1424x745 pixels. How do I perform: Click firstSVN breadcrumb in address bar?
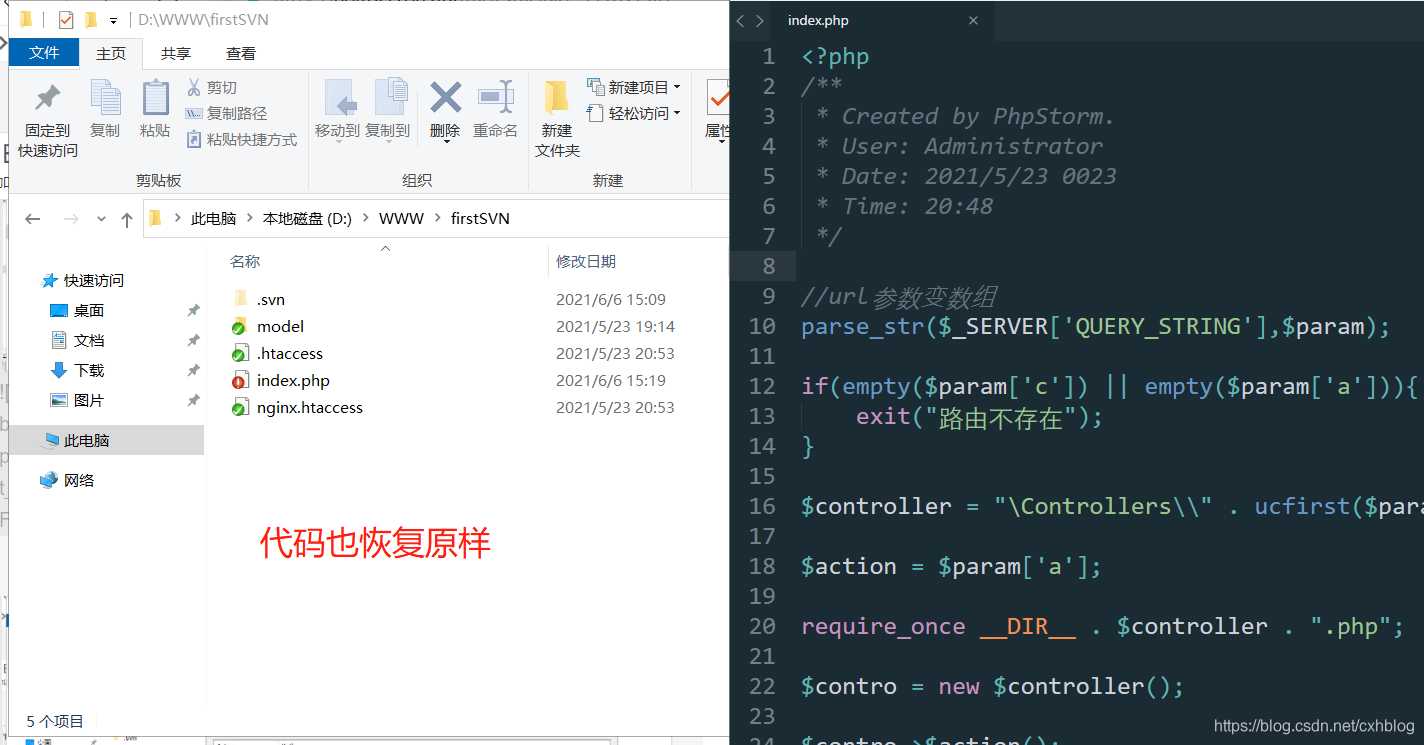(x=480, y=219)
